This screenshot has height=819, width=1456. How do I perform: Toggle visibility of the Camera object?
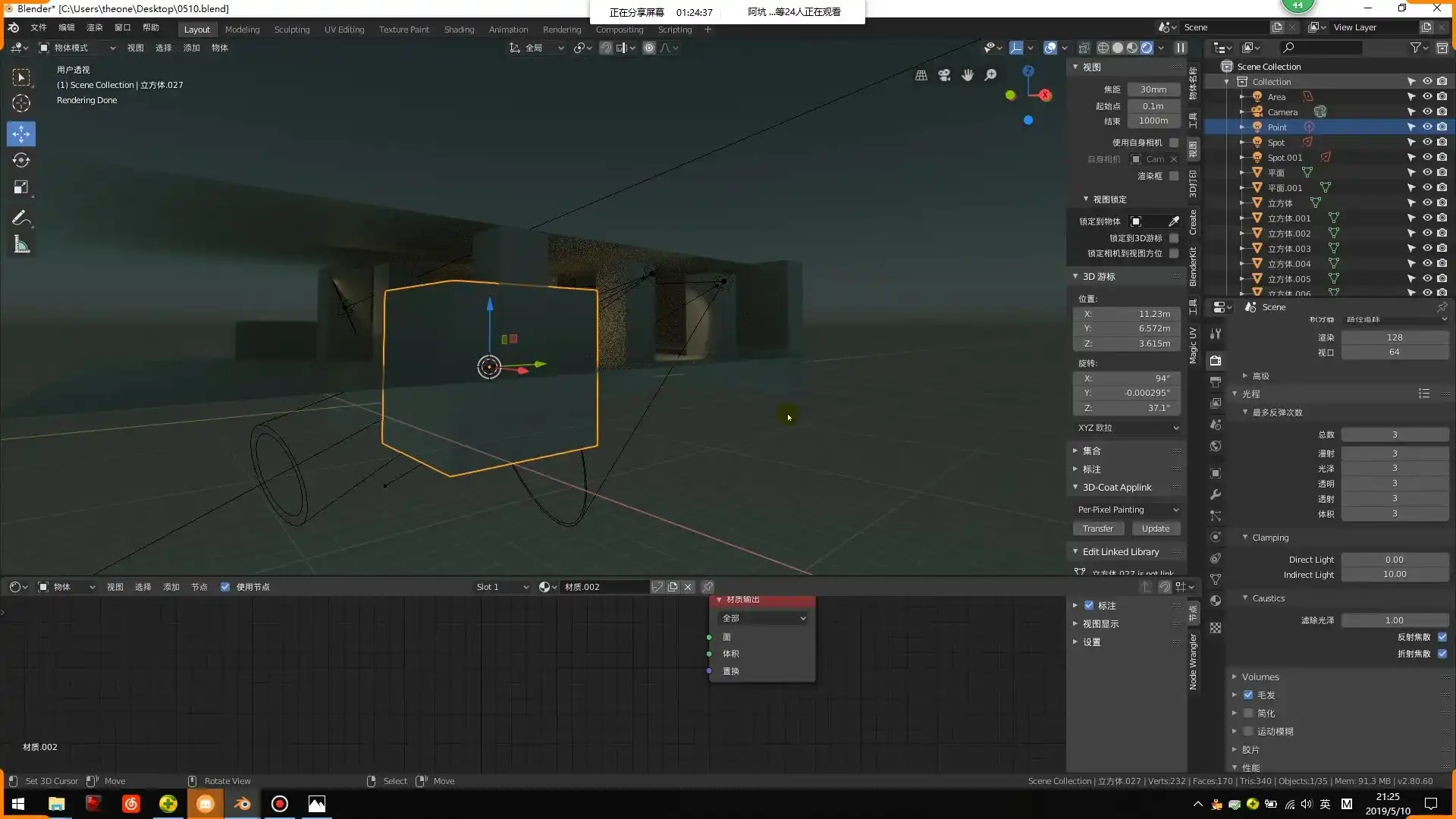point(1426,111)
